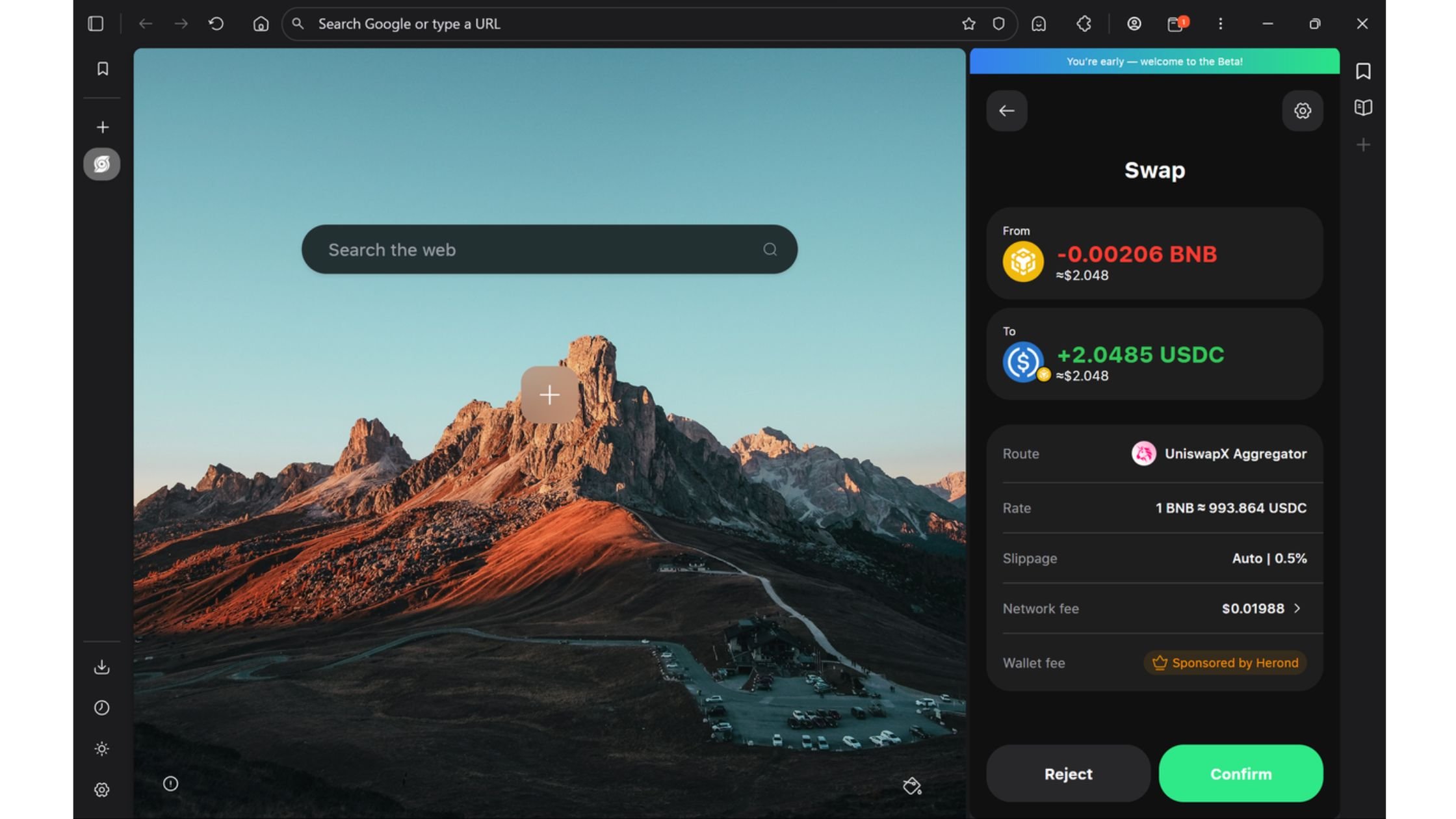
Task: Open history clock icon in sidebar
Action: click(102, 708)
